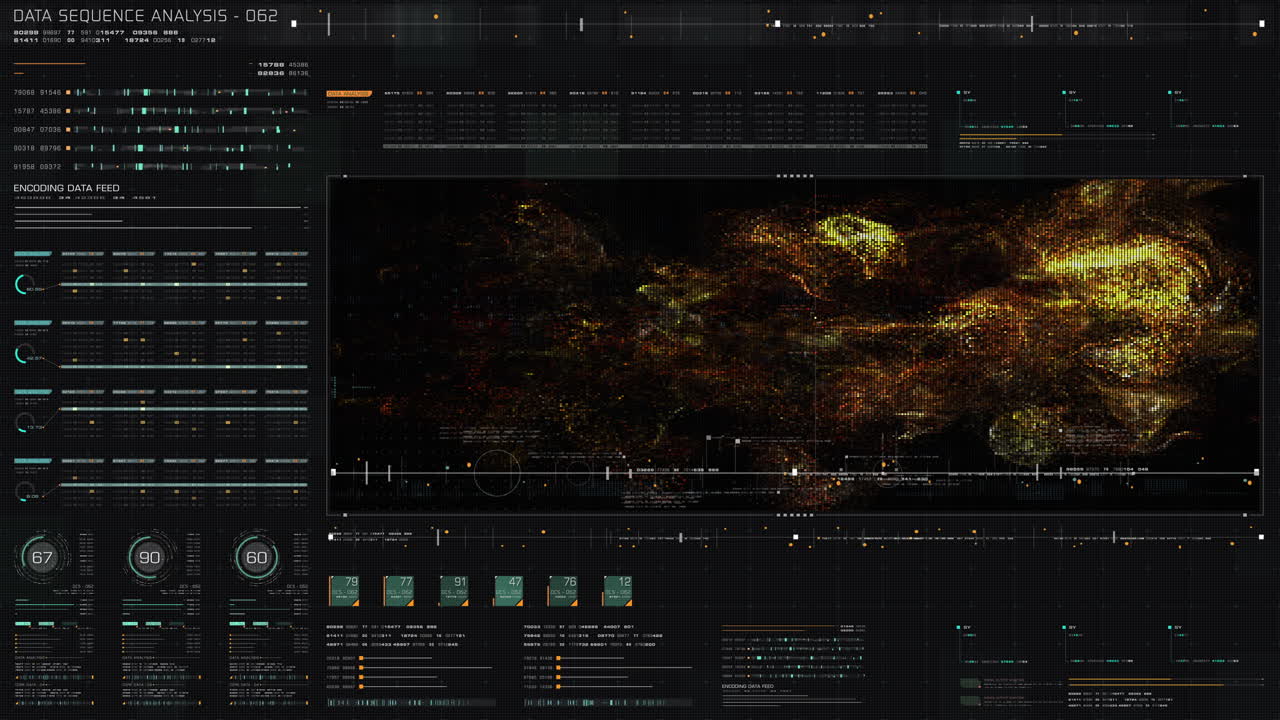1280x720 pixels.
Task: Click the DATA SEQUENCE ANALYSIS - 062 title
Action: (145, 17)
